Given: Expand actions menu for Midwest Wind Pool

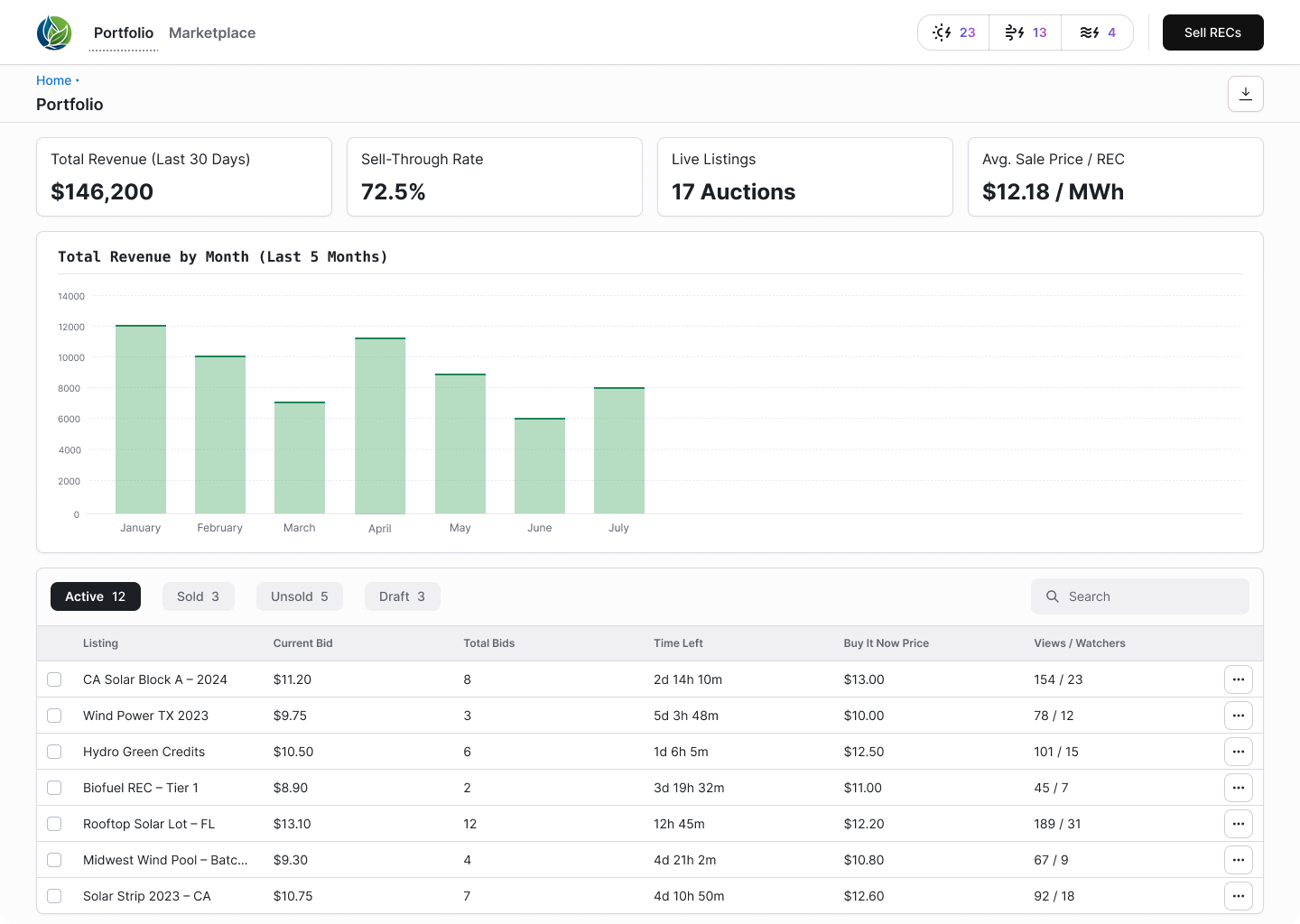Looking at the screenshot, I should click(1238, 860).
